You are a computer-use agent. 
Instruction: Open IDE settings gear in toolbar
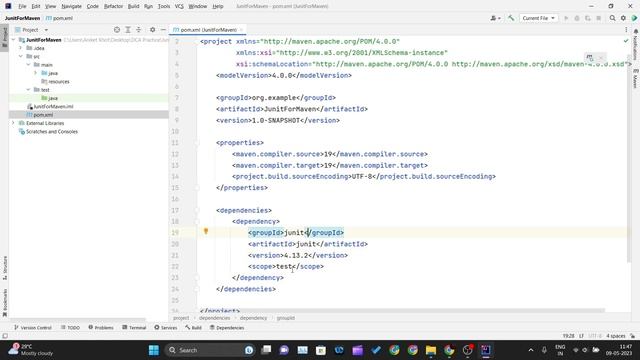(623, 18)
